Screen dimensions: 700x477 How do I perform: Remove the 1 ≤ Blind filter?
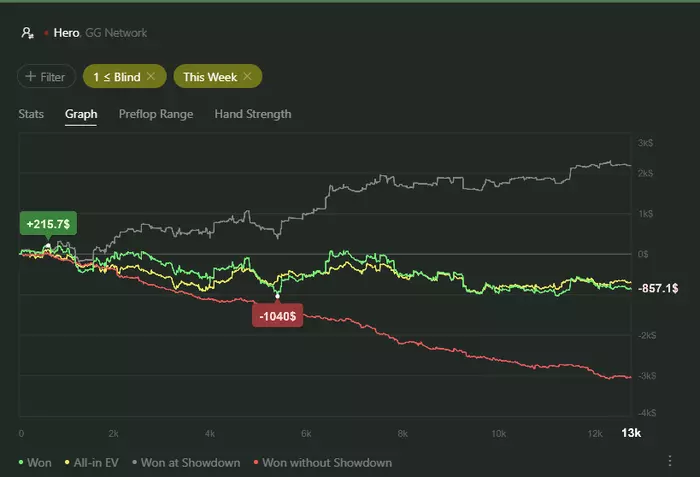click(151, 76)
